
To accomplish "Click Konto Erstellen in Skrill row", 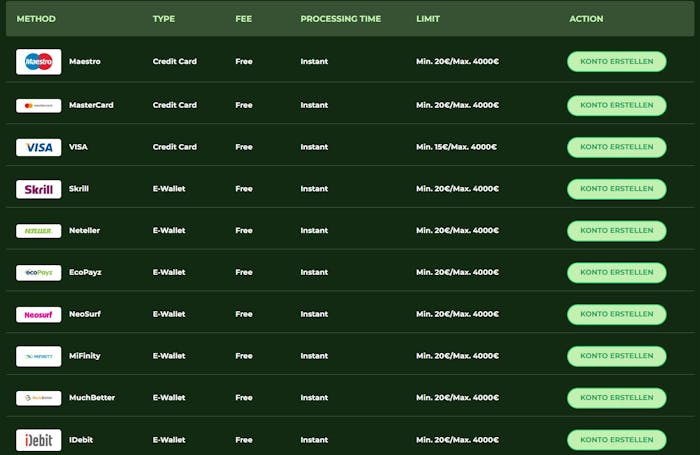I will [x=617, y=189].
